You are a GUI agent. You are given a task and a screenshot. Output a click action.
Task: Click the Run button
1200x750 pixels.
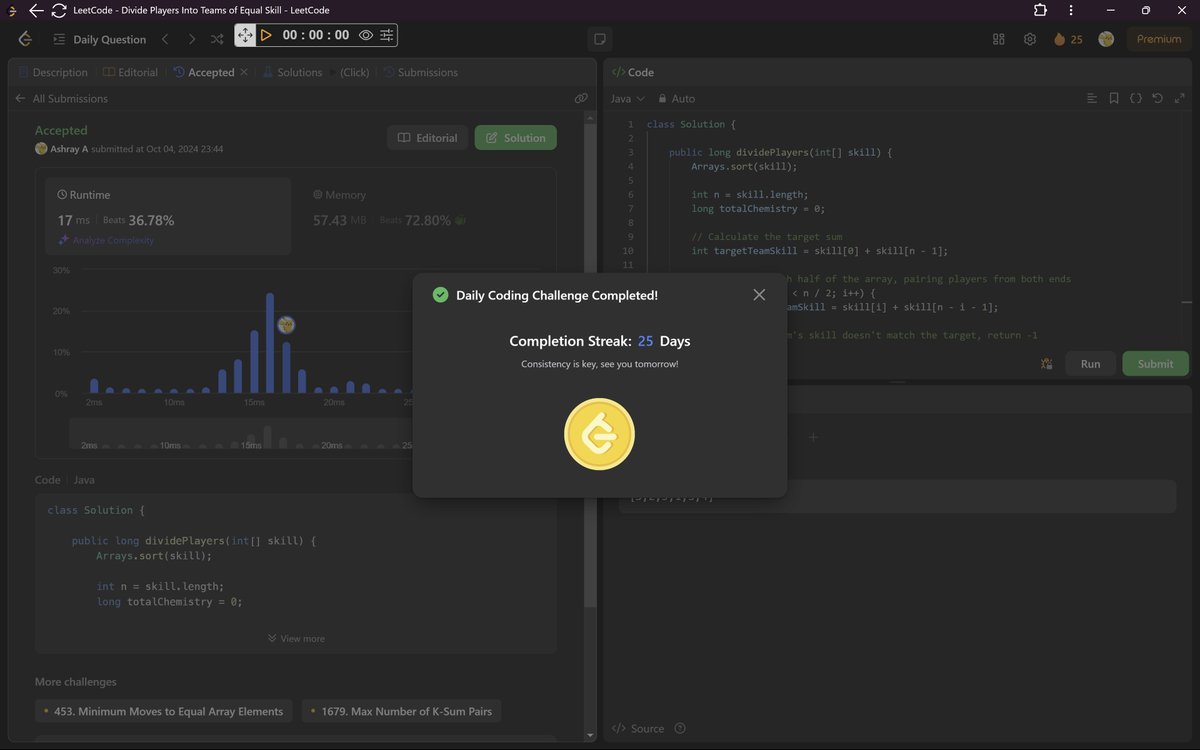(1090, 363)
